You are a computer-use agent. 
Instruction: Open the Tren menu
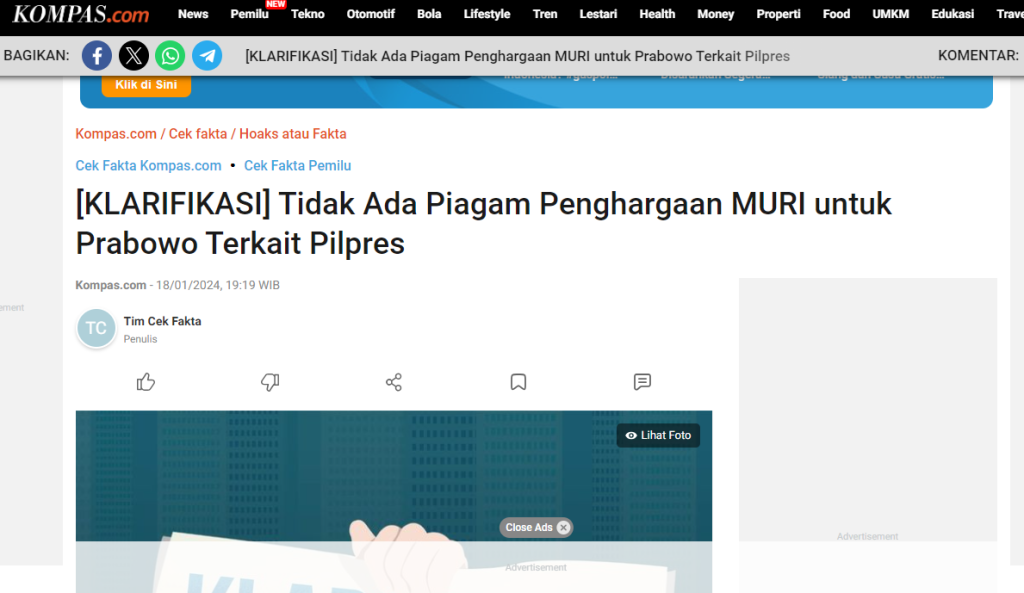tap(545, 14)
